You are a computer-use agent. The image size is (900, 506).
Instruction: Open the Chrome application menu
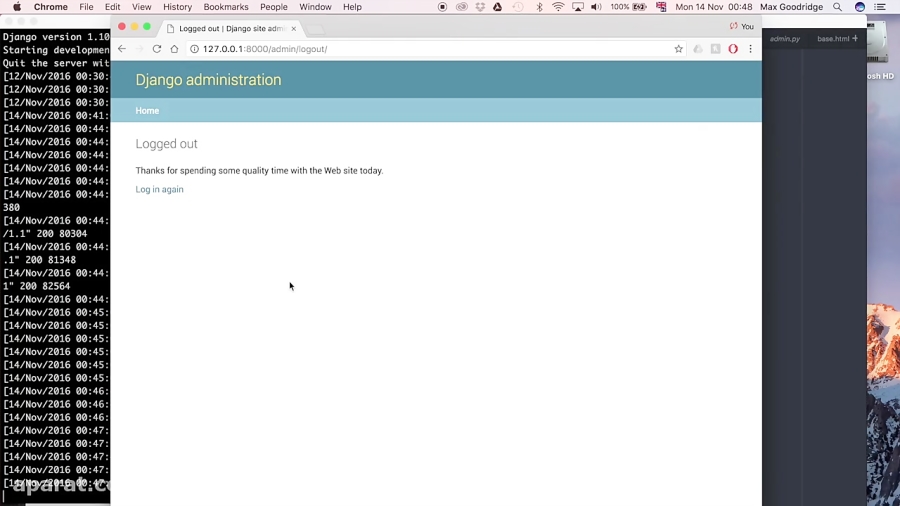pyautogui.click(x=51, y=7)
